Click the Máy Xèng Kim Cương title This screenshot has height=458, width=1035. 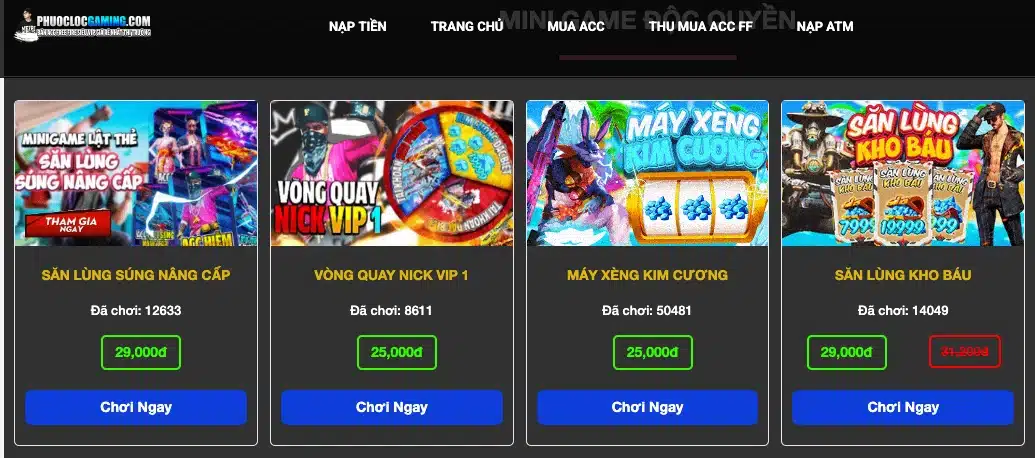[648, 275]
